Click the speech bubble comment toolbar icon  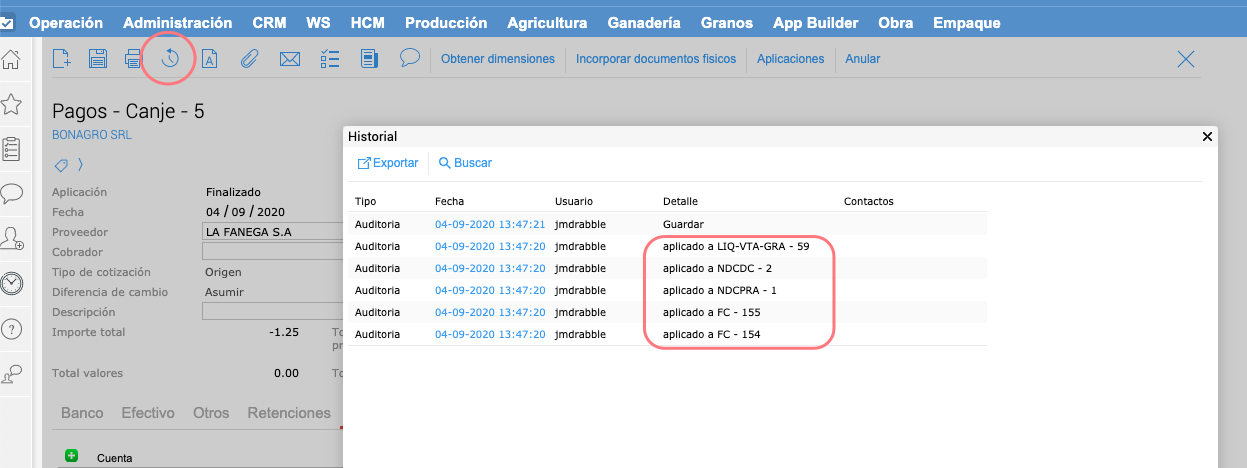click(409, 58)
